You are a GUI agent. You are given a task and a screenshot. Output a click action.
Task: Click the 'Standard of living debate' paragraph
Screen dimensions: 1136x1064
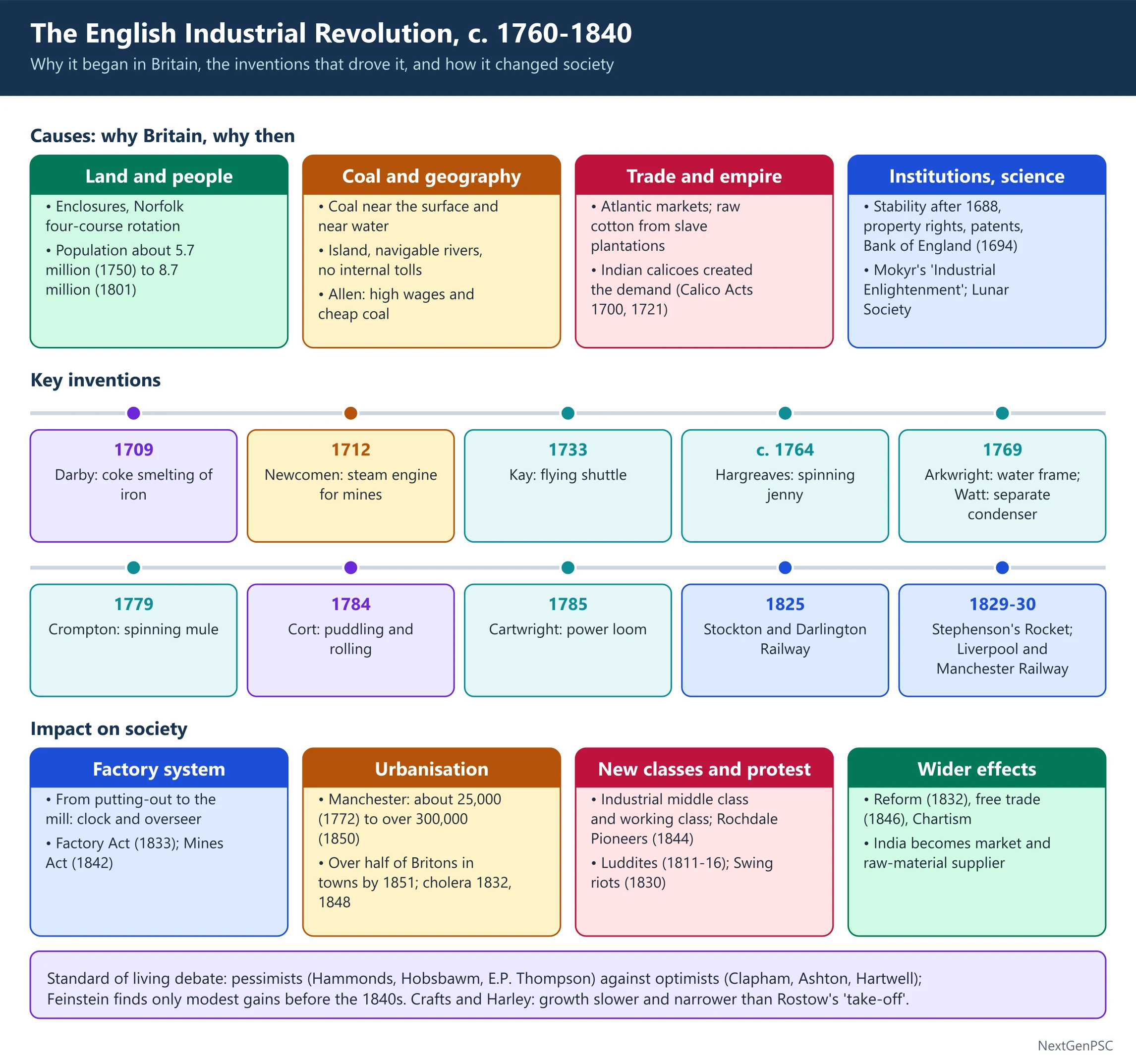pyautogui.click(x=485, y=989)
